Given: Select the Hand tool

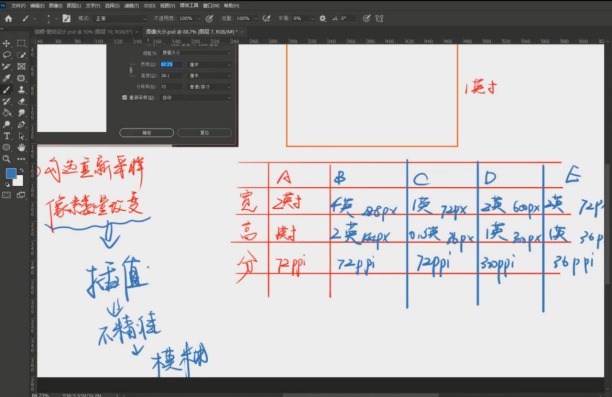Looking at the screenshot, I should tap(21, 147).
